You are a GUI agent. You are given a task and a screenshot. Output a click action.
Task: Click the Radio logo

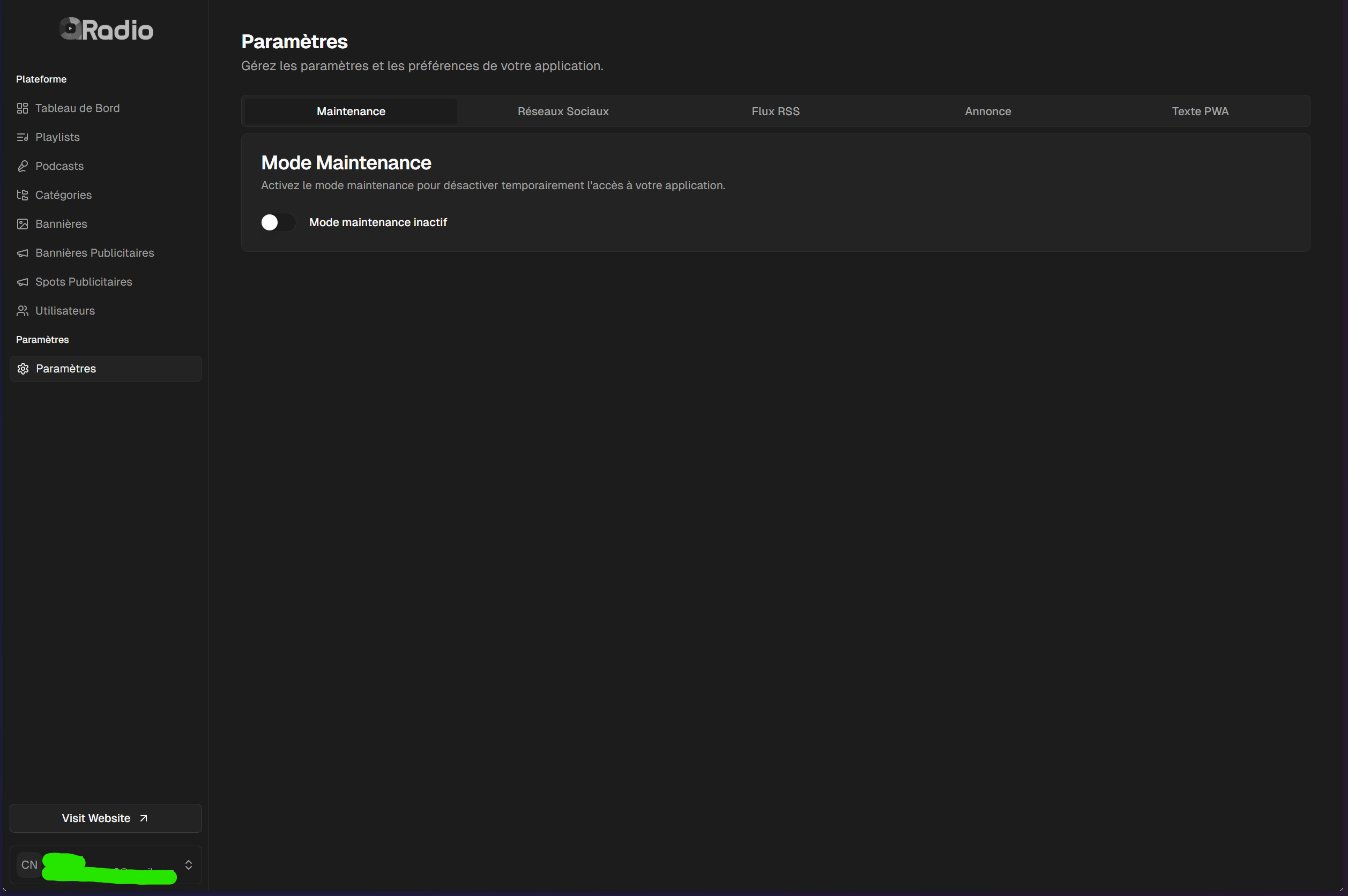point(106,28)
